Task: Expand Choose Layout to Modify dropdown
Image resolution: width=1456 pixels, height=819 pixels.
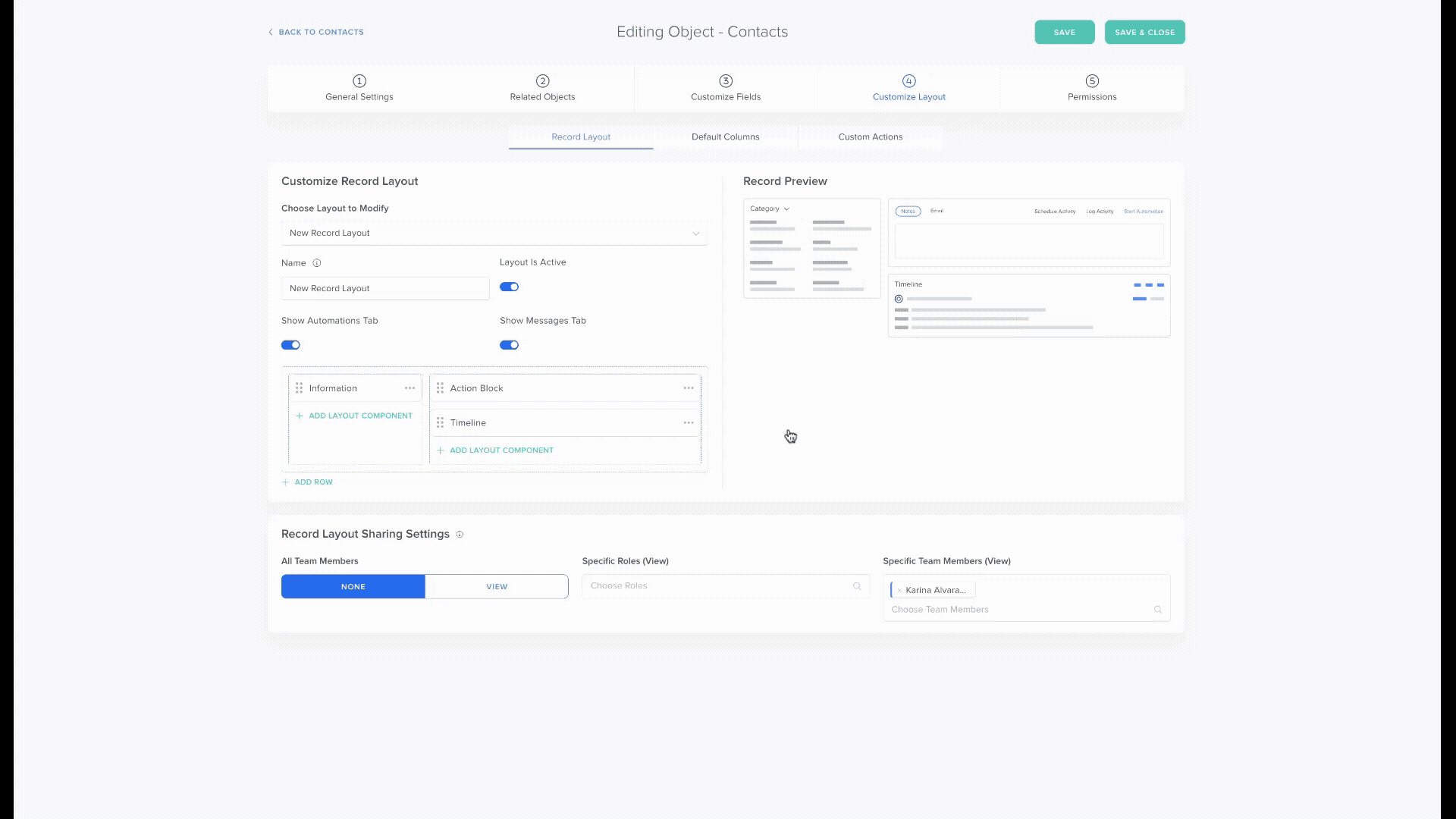Action: 494,233
